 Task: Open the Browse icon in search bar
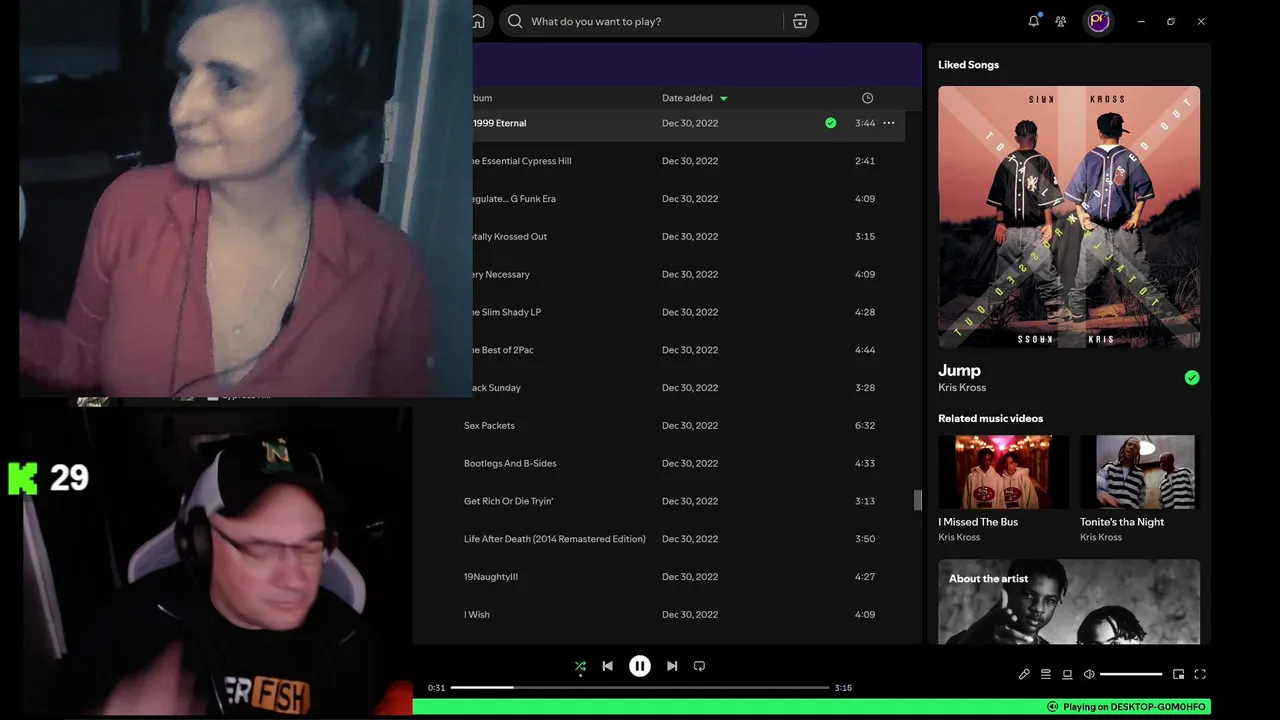tap(800, 21)
